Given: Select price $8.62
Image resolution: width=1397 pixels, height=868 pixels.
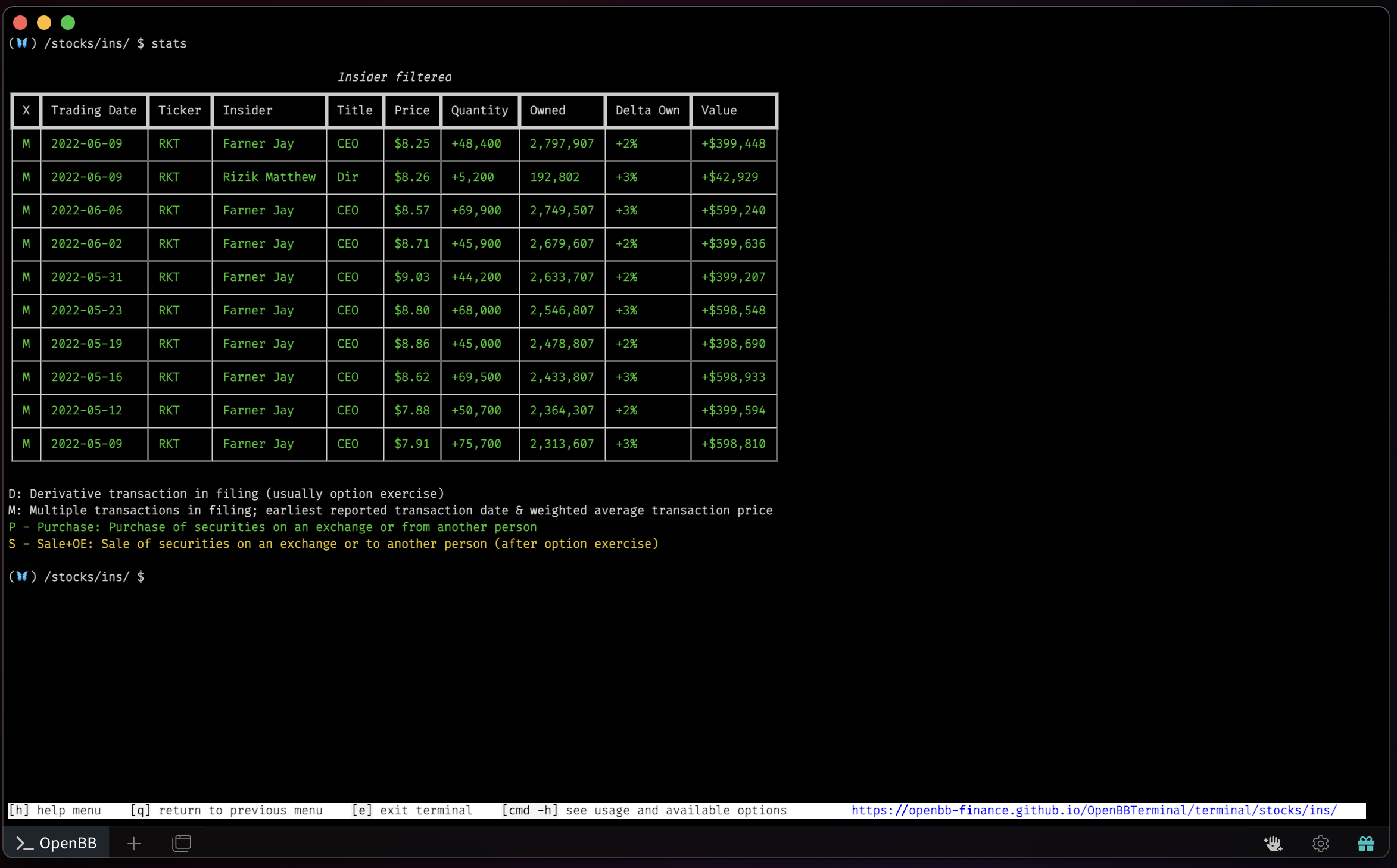Looking at the screenshot, I should tap(411, 377).
